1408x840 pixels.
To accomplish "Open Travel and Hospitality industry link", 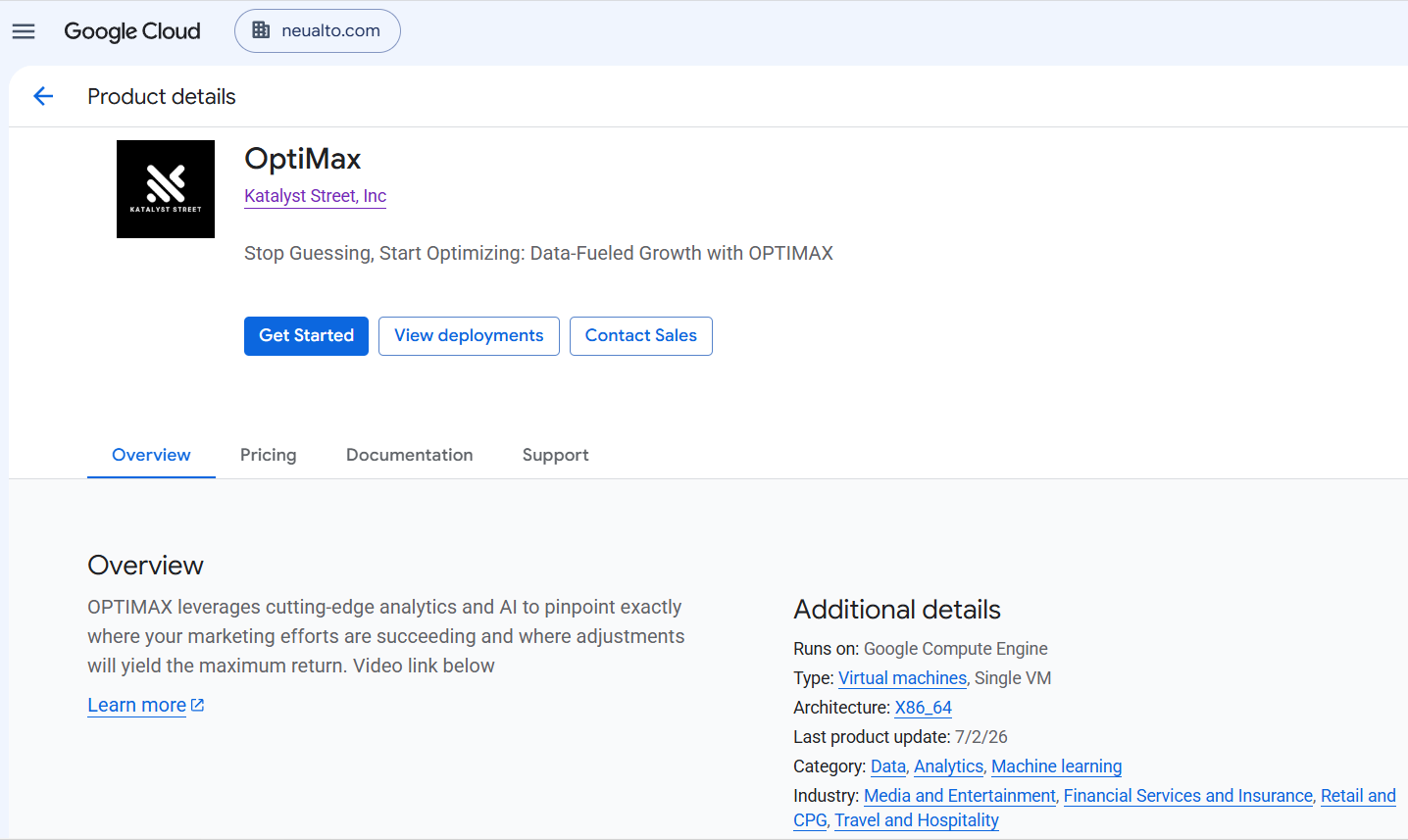I will [917, 820].
